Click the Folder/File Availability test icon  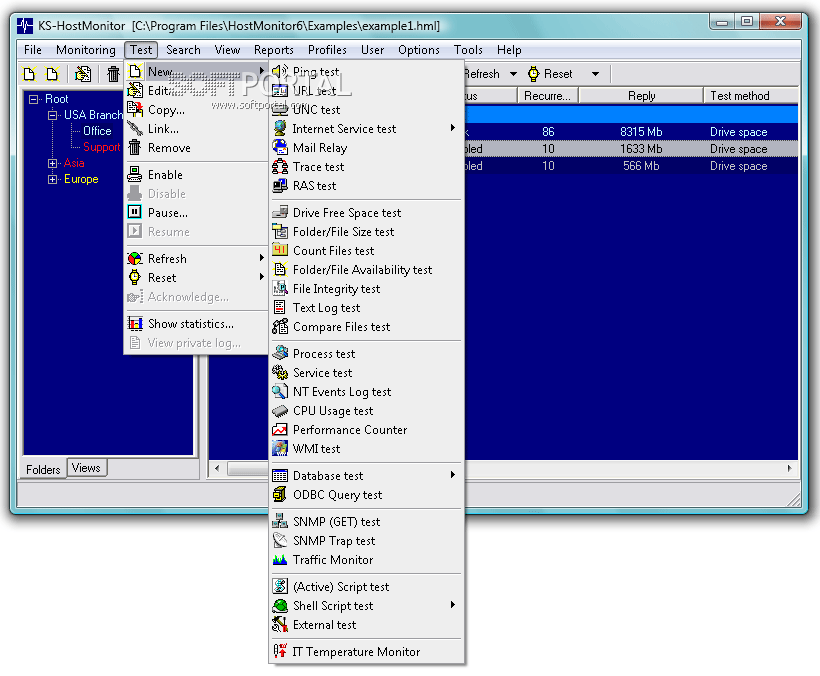click(x=280, y=269)
